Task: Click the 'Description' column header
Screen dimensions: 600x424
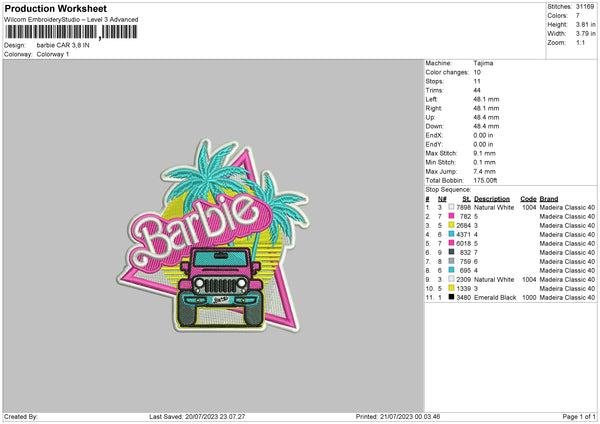Action: [x=492, y=199]
